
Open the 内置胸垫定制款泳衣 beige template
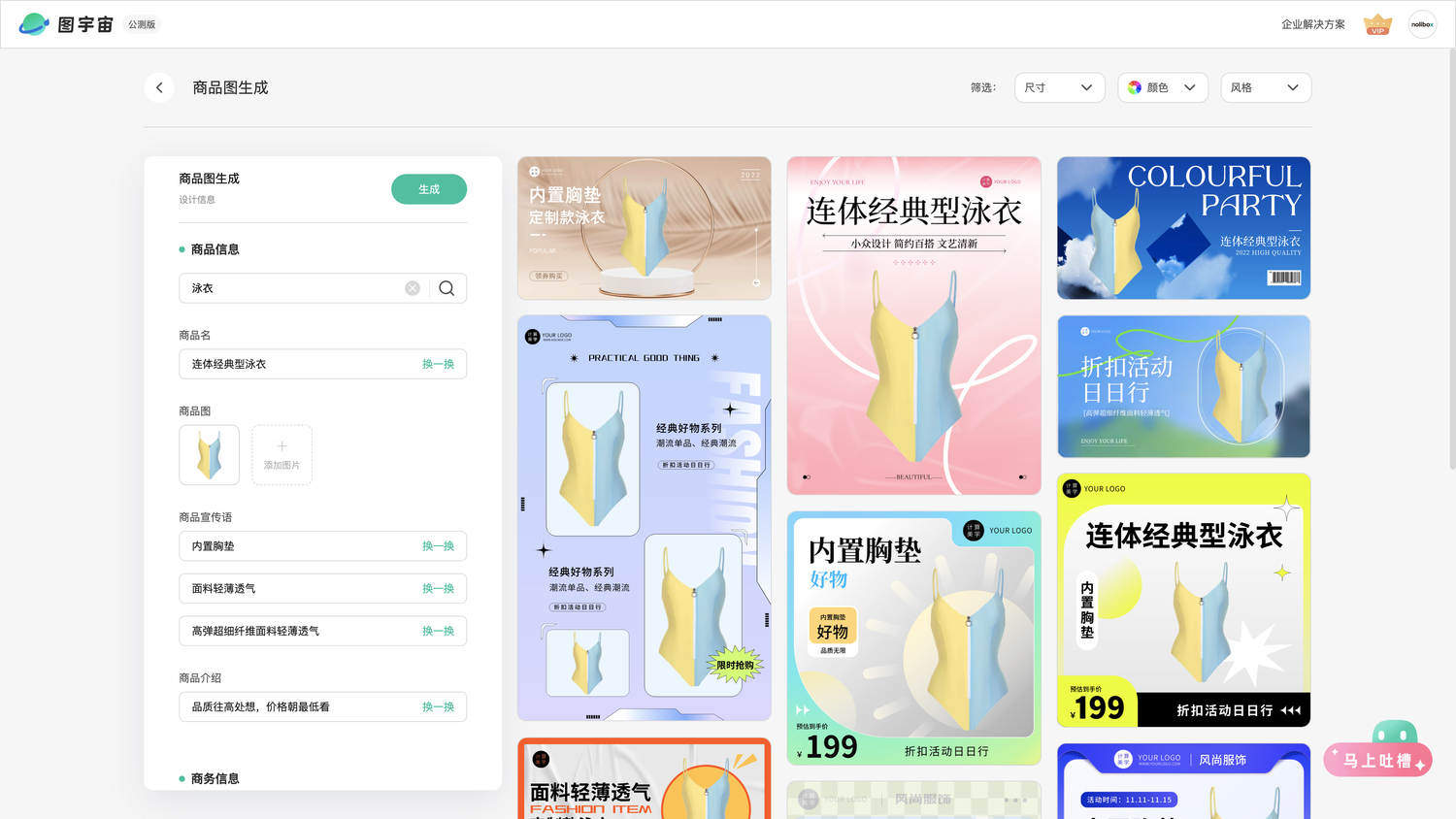point(645,228)
